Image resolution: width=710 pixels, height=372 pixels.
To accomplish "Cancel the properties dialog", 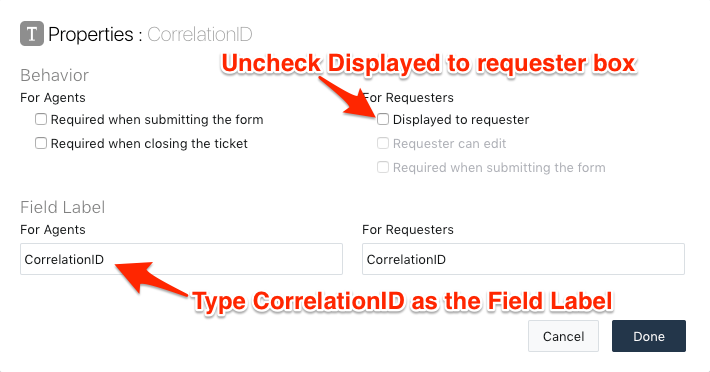I will (563, 336).
